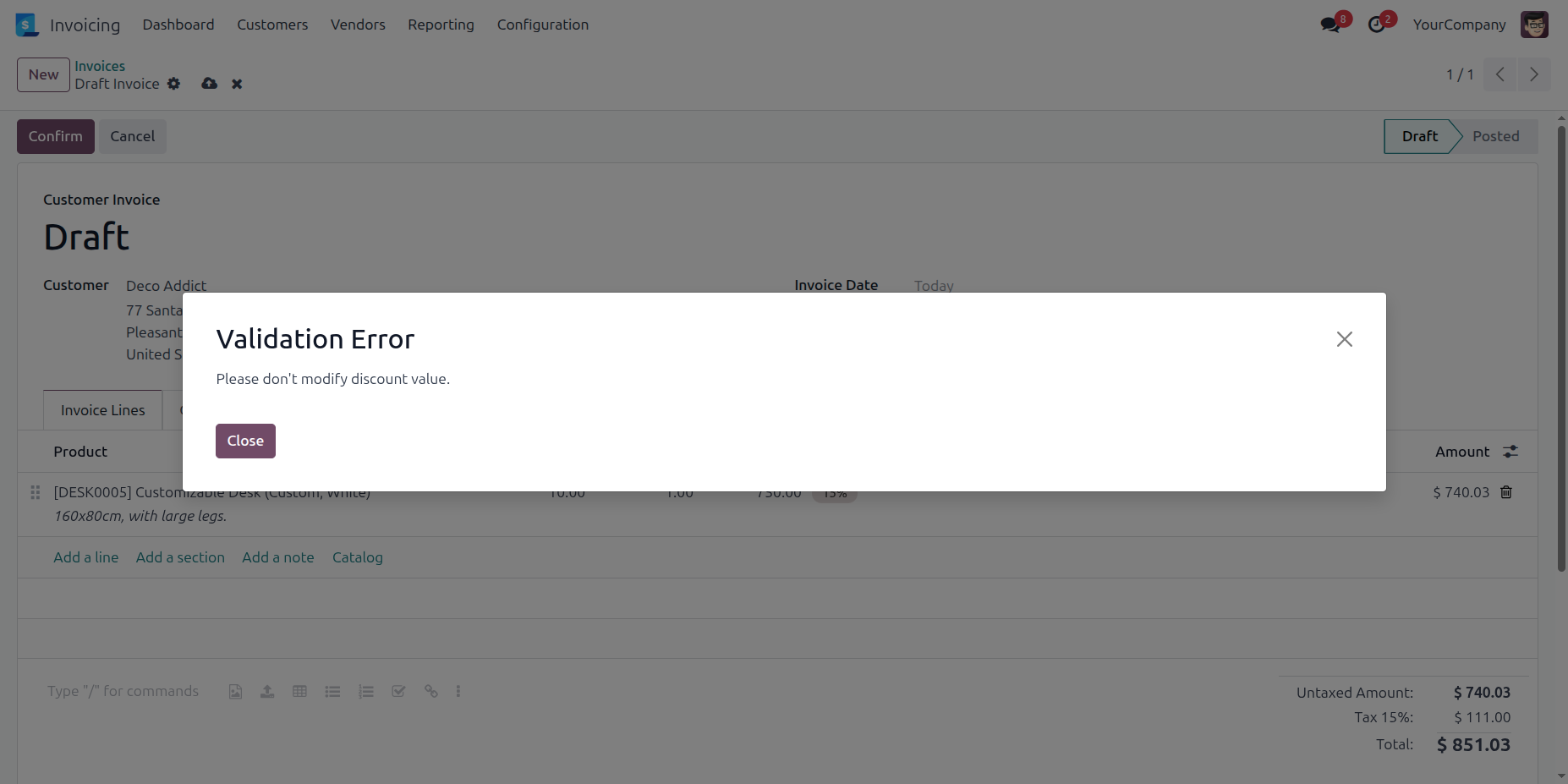Click the upload file editor icon
1568x784 pixels.
point(267,692)
